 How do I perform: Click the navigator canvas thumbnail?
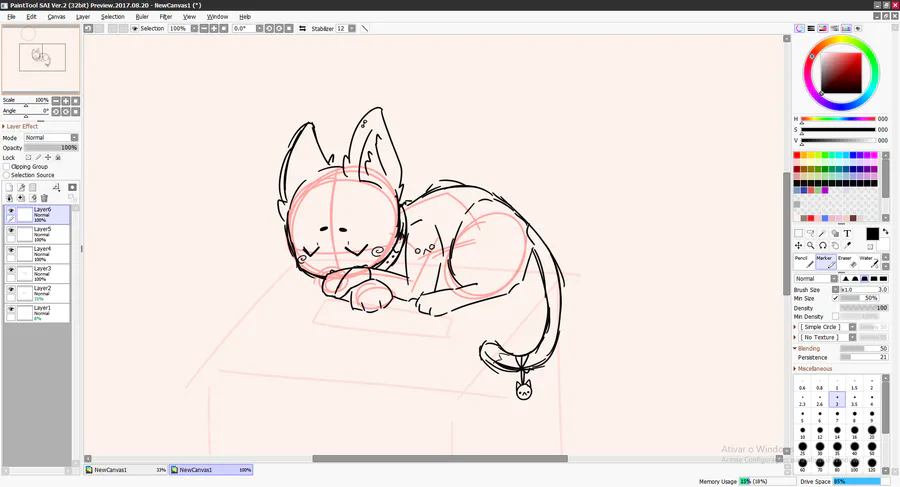pos(41,59)
